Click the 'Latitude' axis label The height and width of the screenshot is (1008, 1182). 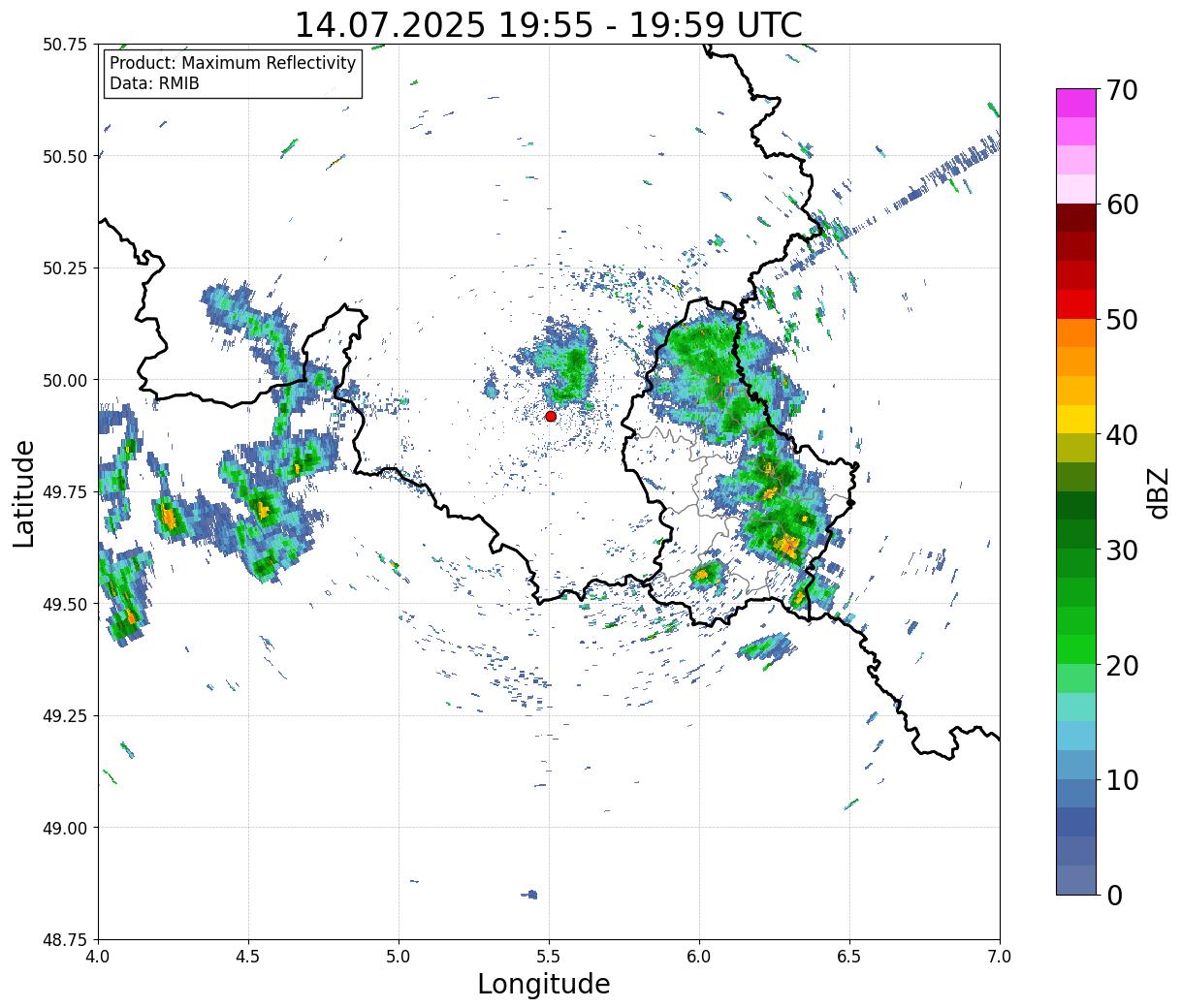[x=24, y=492]
